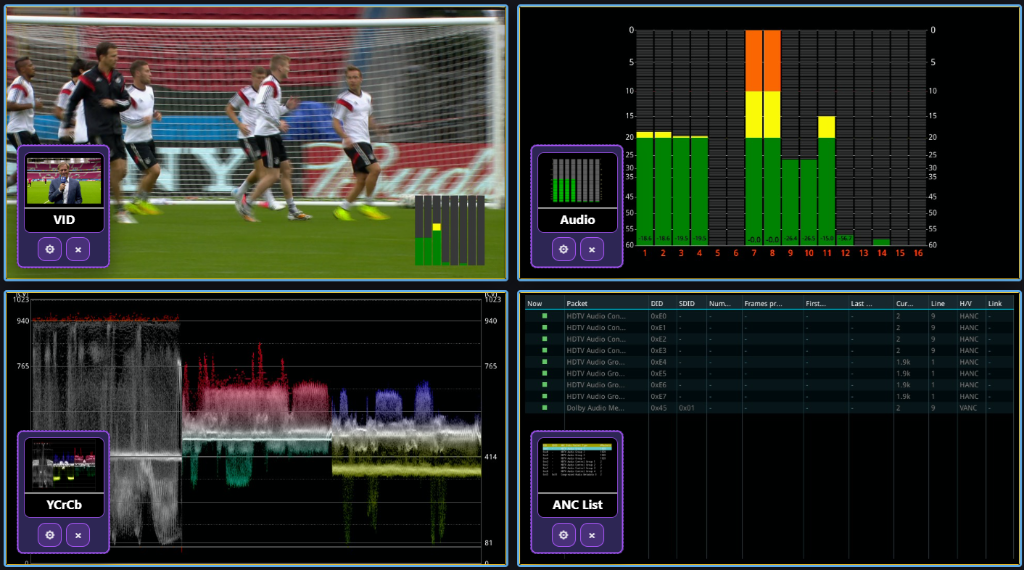Sort by the Line column header
This screenshot has height=570, width=1024.
coord(938,304)
